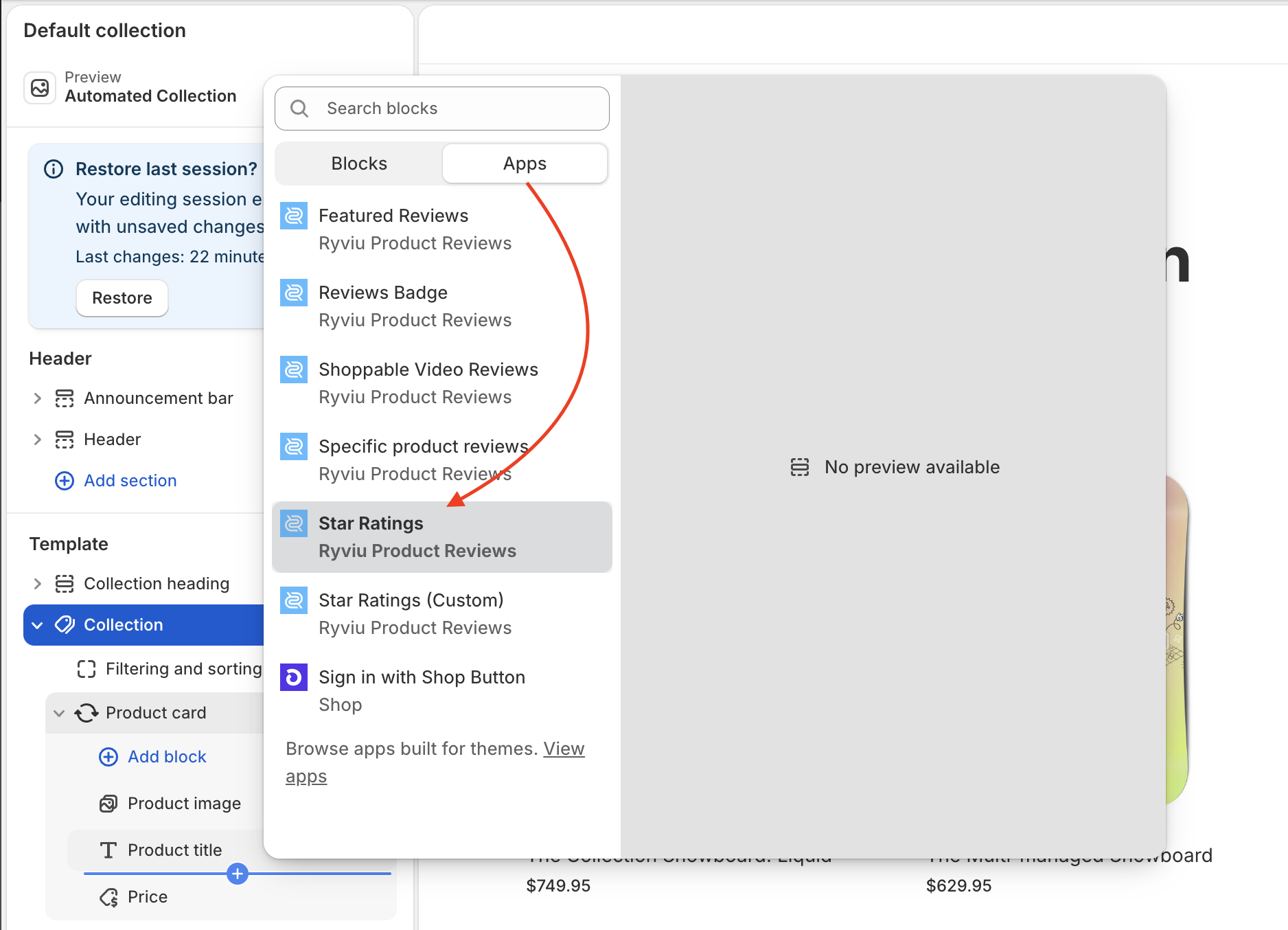Image resolution: width=1288 pixels, height=930 pixels.
Task: Click the Filtering and sorting block icon
Action: 87,669
